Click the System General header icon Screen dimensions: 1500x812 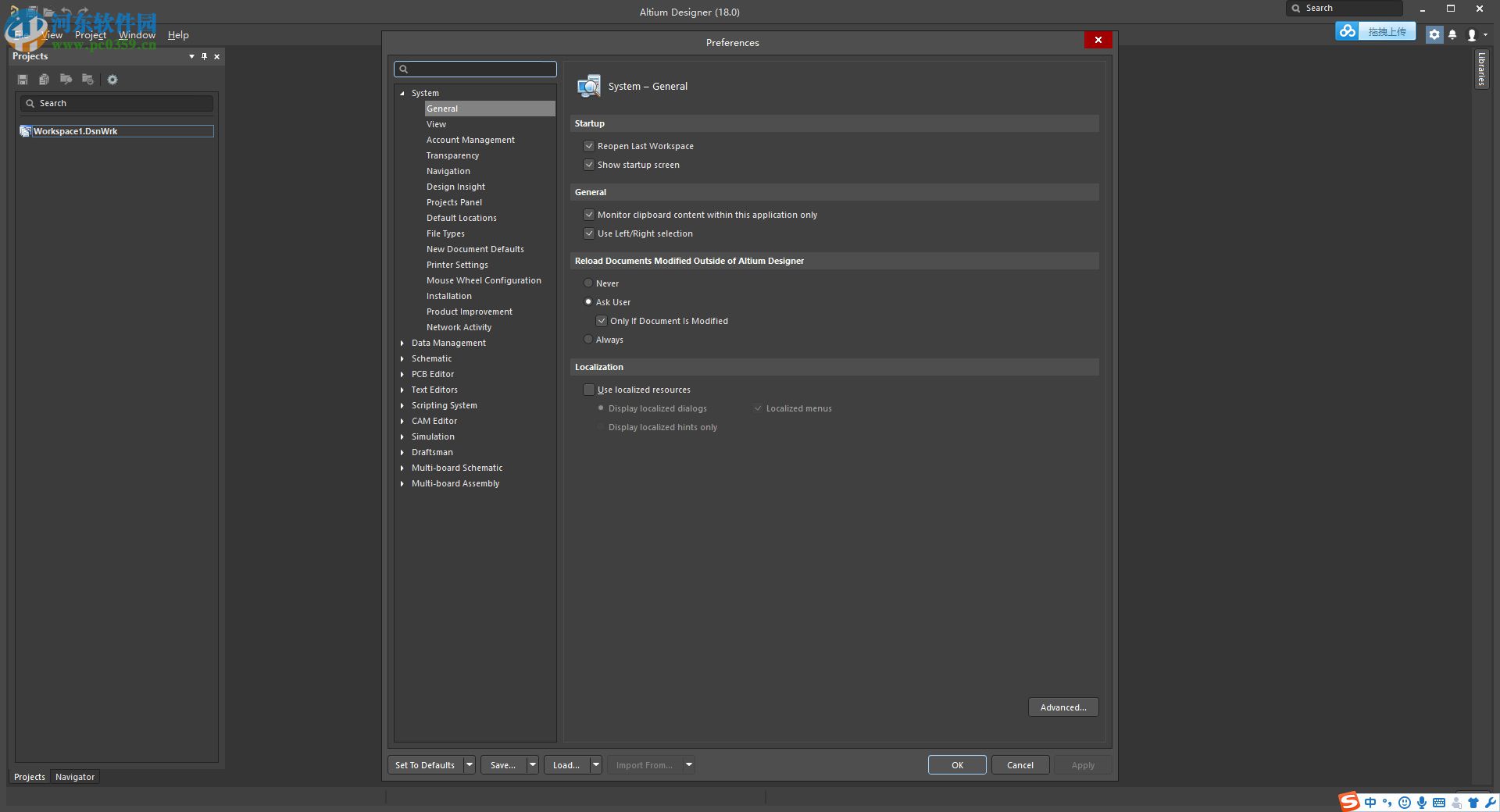(x=589, y=86)
